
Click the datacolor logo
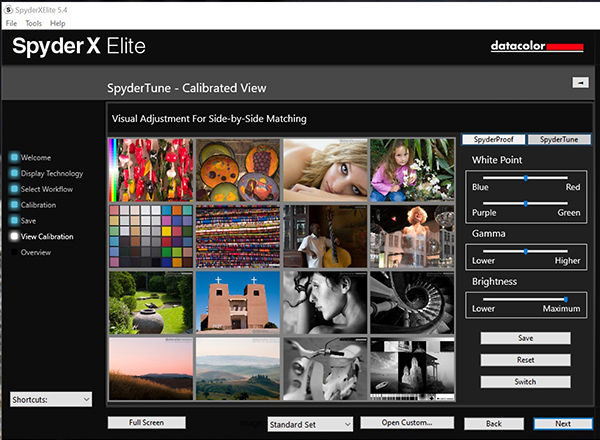tap(536, 46)
